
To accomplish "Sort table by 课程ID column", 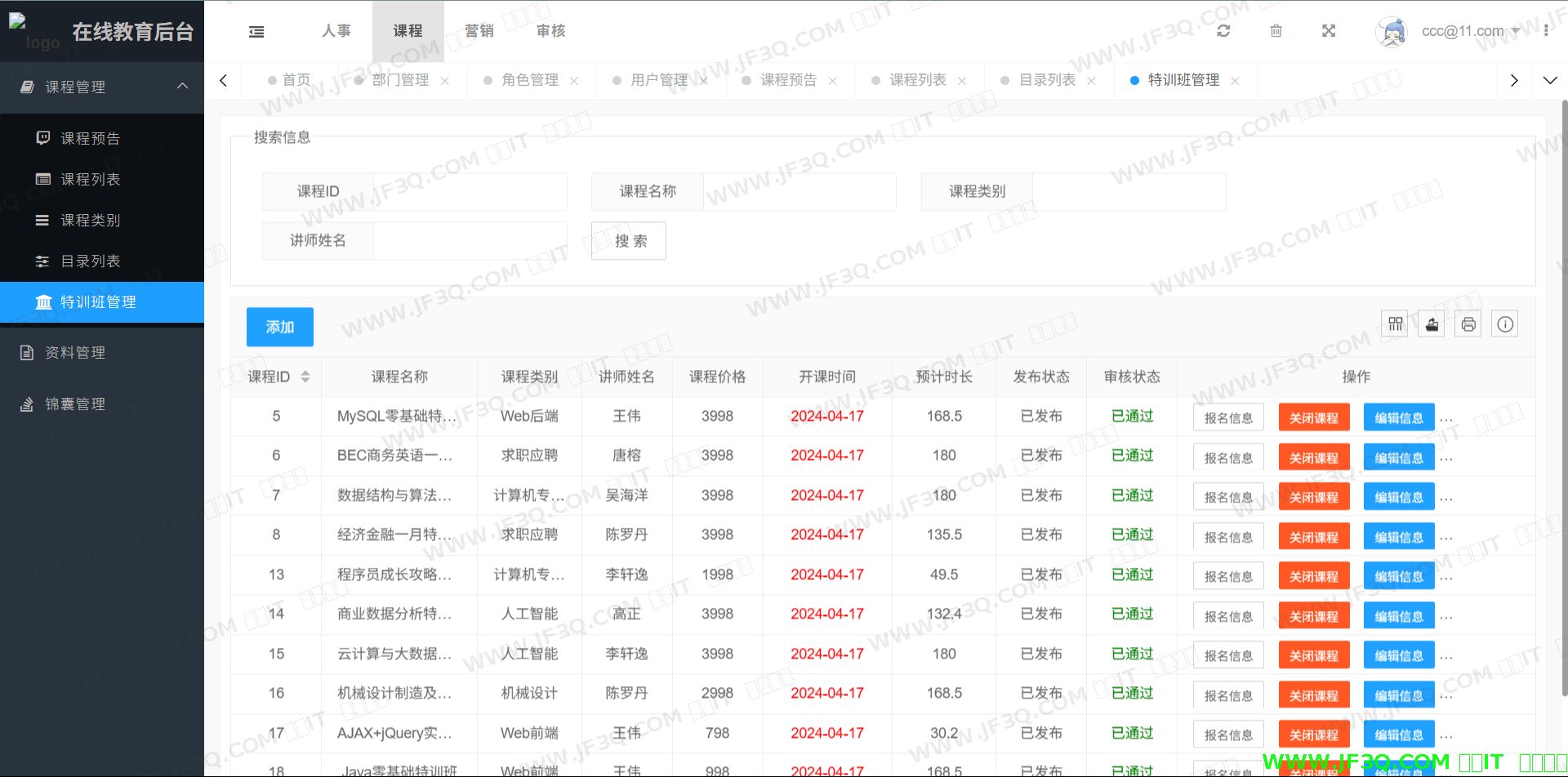I will tap(305, 377).
